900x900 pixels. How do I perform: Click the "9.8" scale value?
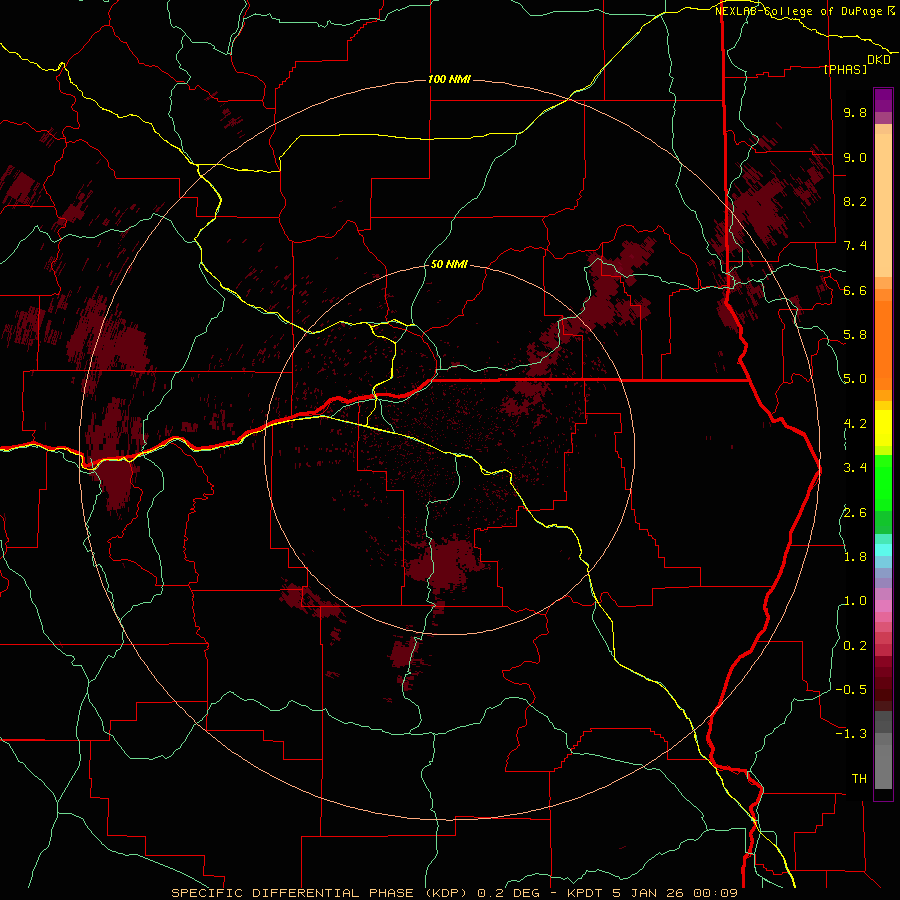click(855, 112)
